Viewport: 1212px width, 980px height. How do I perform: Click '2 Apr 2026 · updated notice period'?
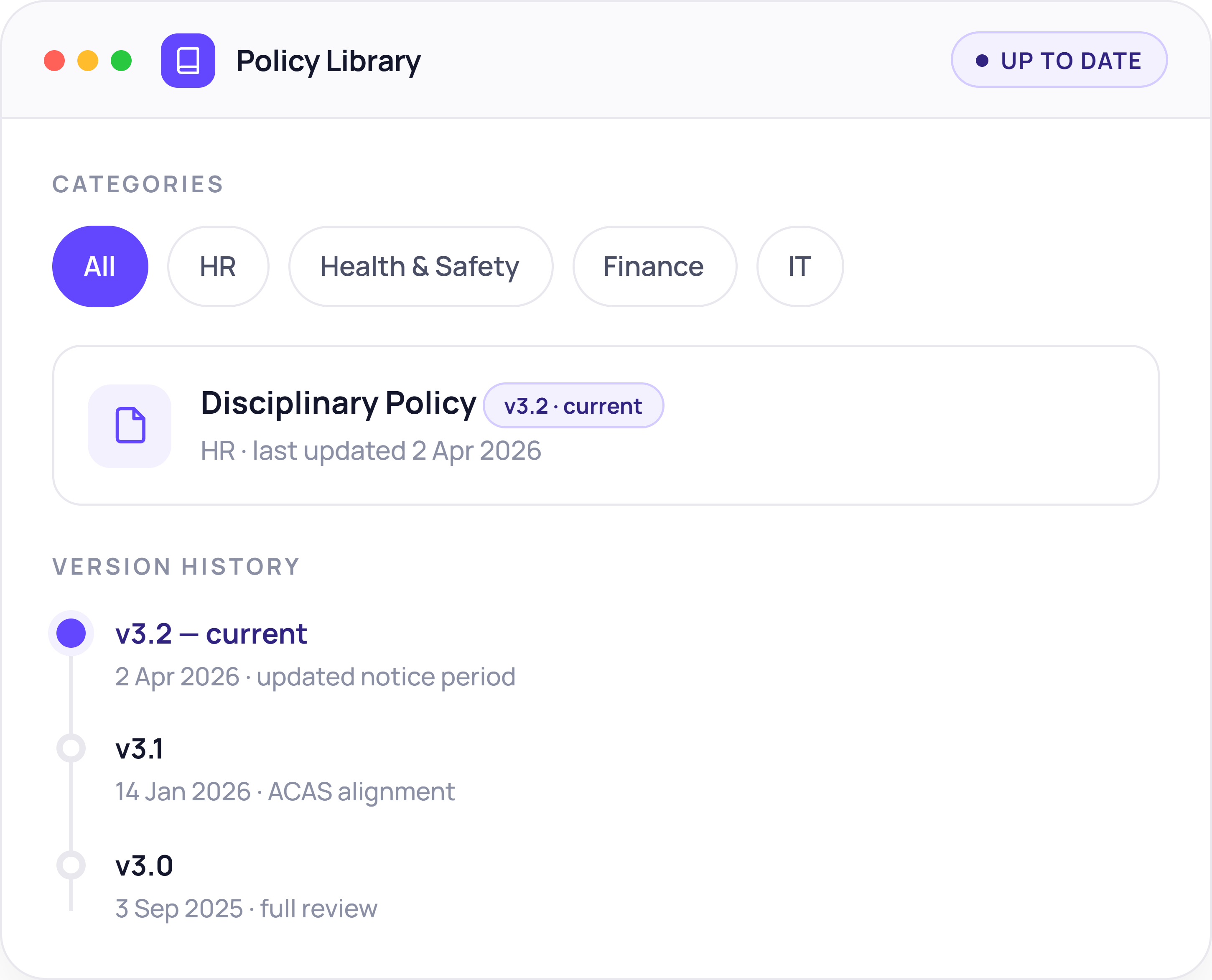[316, 677]
